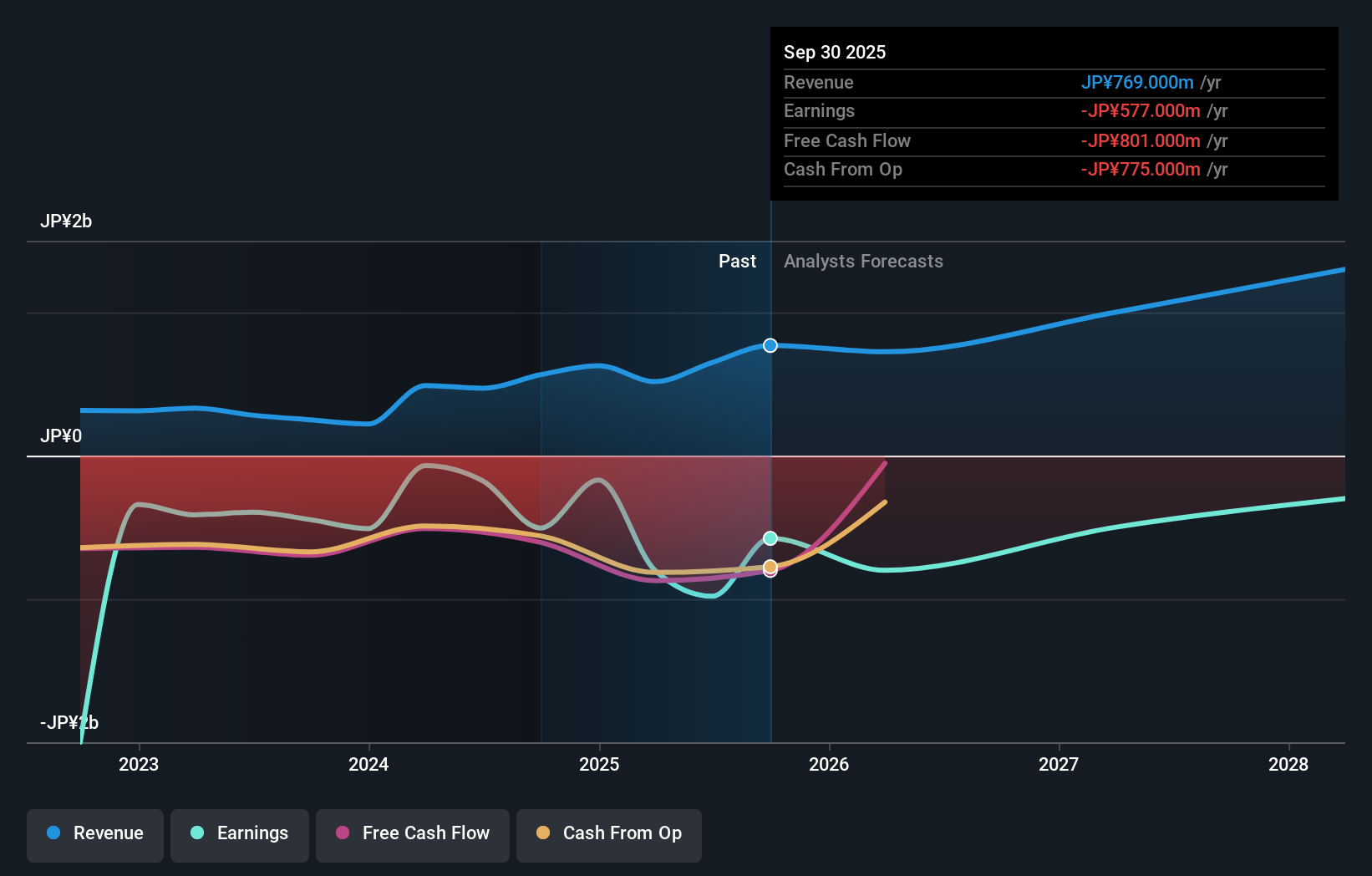
Task: Toggle the Revenue series visibility
Action: tap(94, 835)
